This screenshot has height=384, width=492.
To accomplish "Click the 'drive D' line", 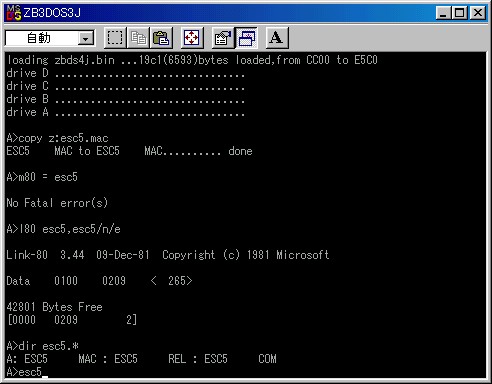I will [x=126, y=73].
